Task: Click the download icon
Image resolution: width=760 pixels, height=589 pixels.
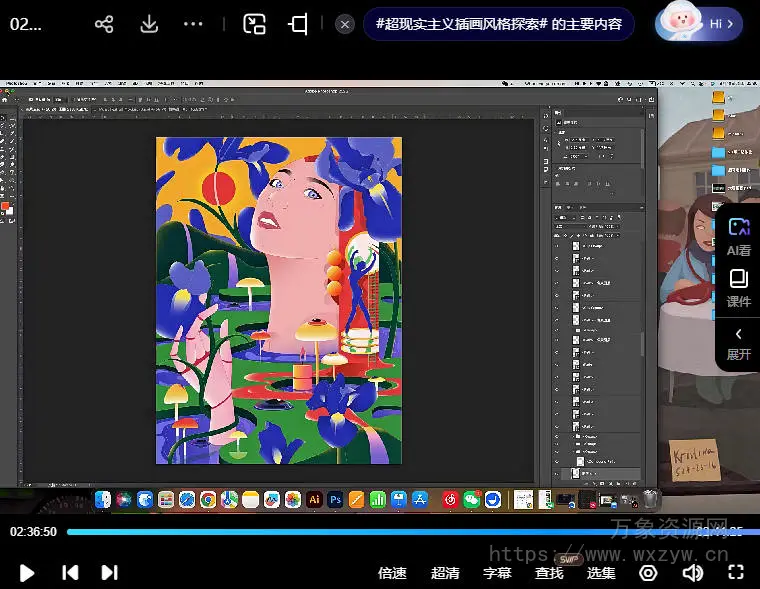Action: tap(149, 24)
